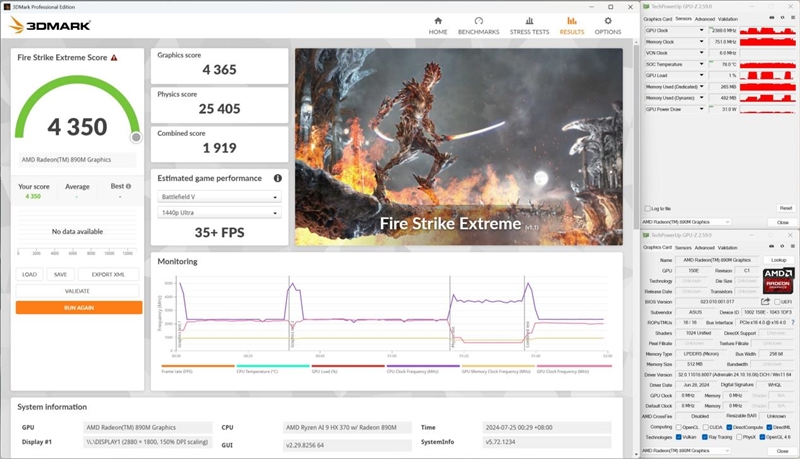Screen dimensions: 800x459
Task: Click warning triangle beside Fire Strike Extreme Score
Action: pos(114,58)
